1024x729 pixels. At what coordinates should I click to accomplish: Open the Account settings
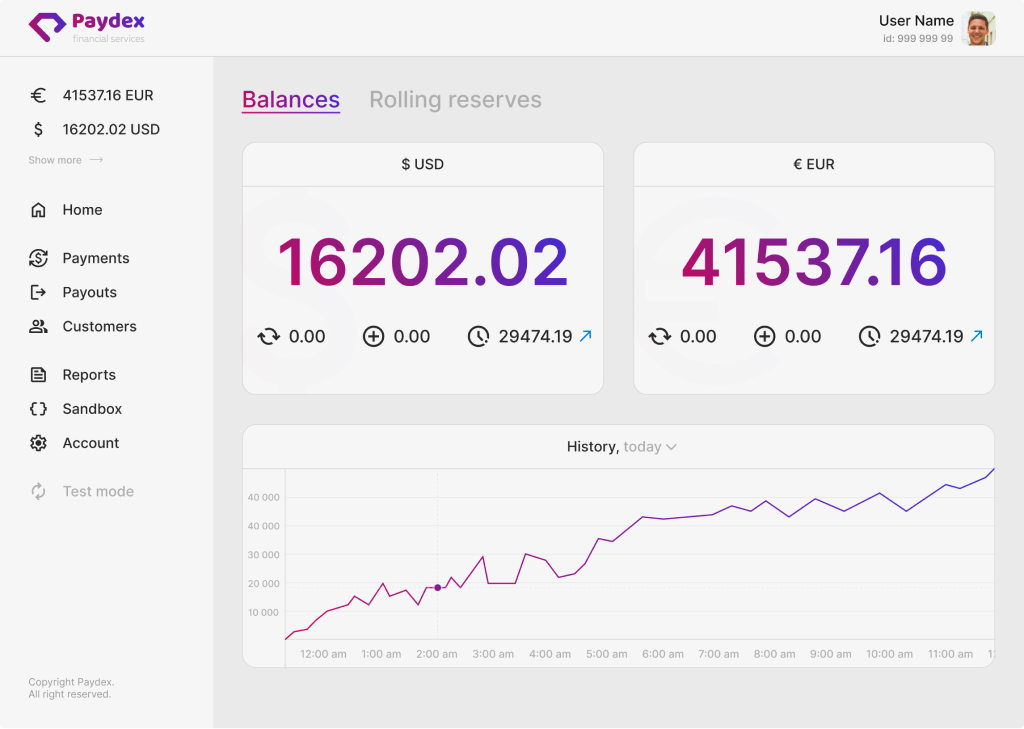pos(91,443)
